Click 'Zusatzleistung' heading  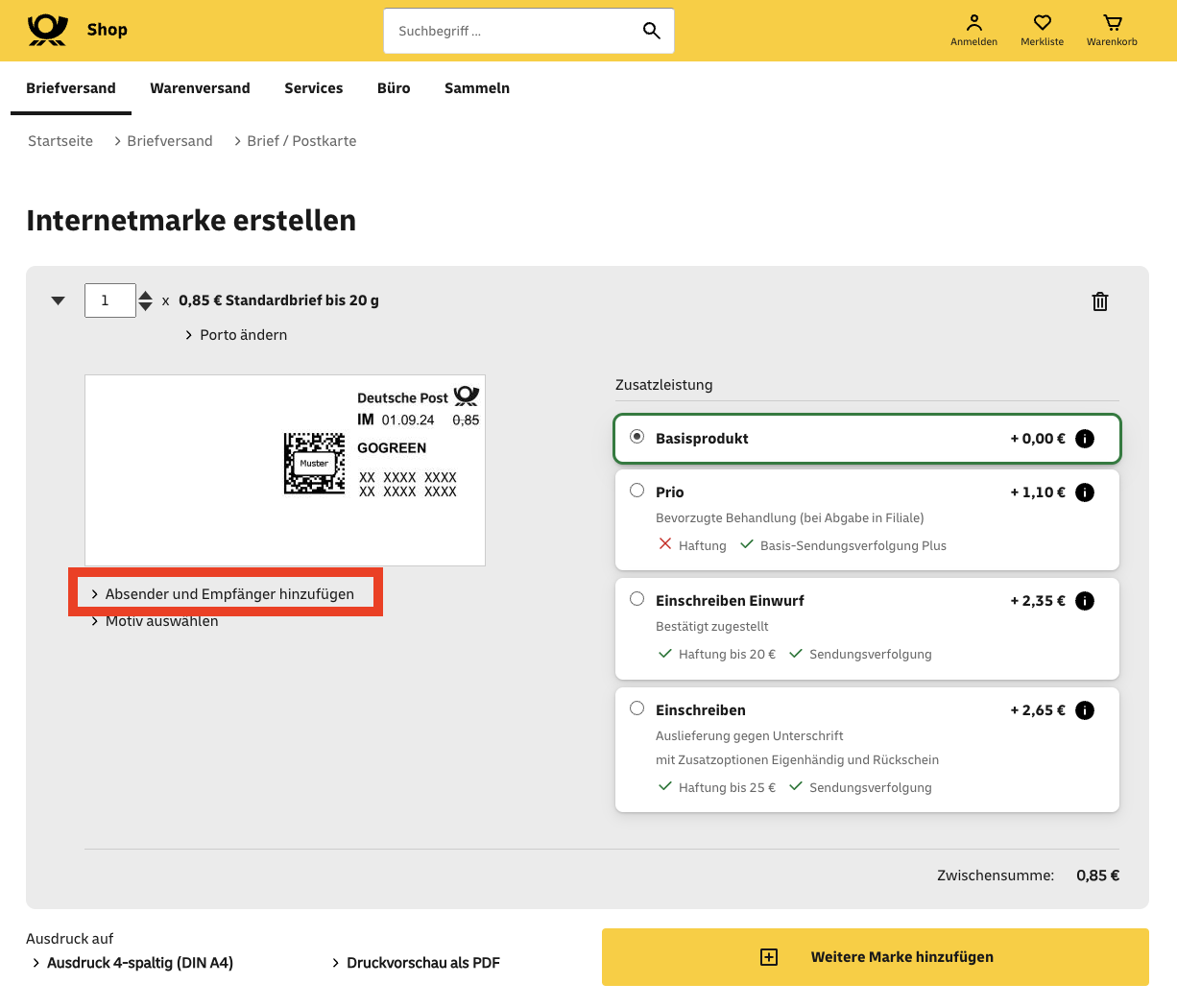(663, 385)
